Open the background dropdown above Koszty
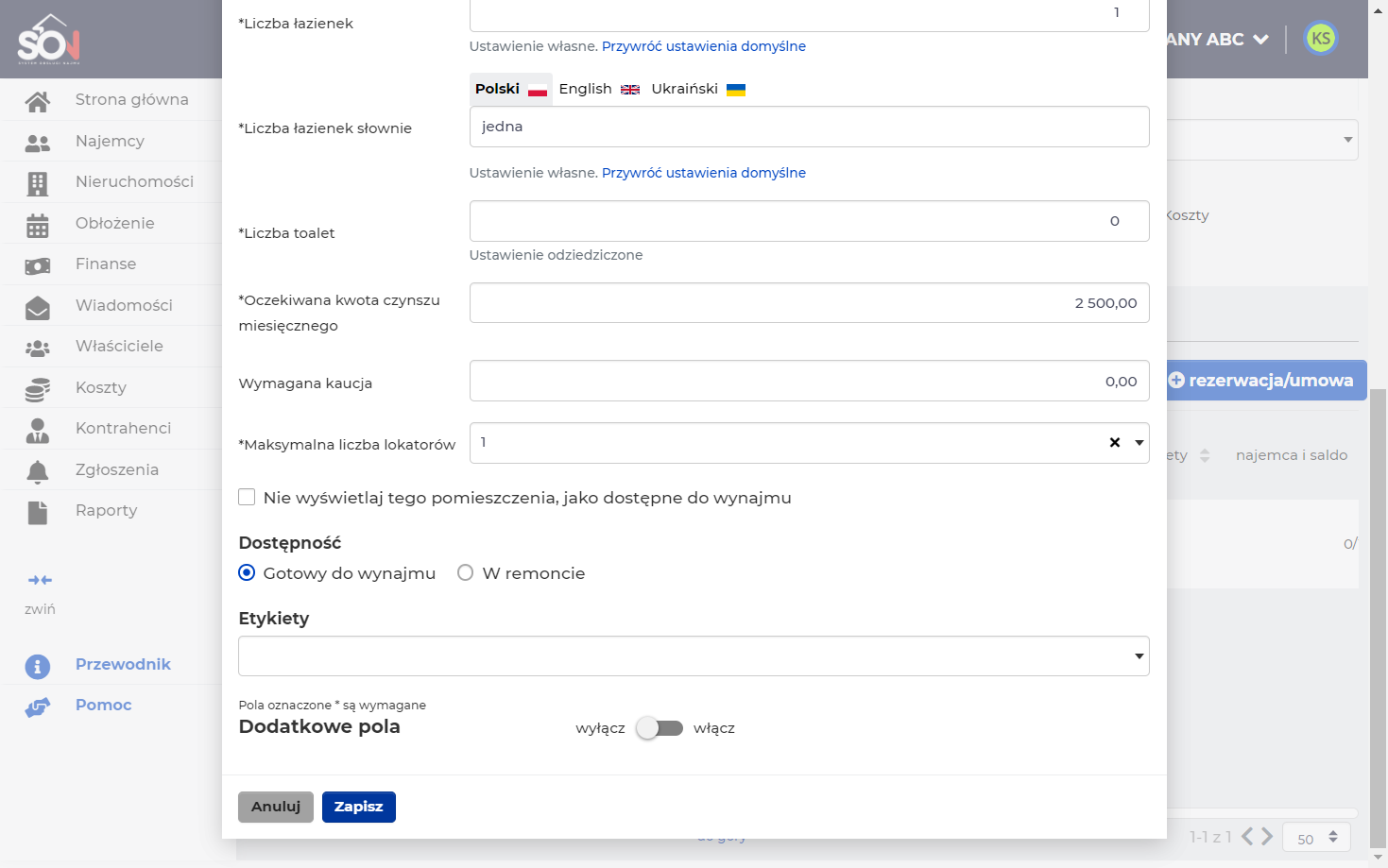 [1262, 140]
